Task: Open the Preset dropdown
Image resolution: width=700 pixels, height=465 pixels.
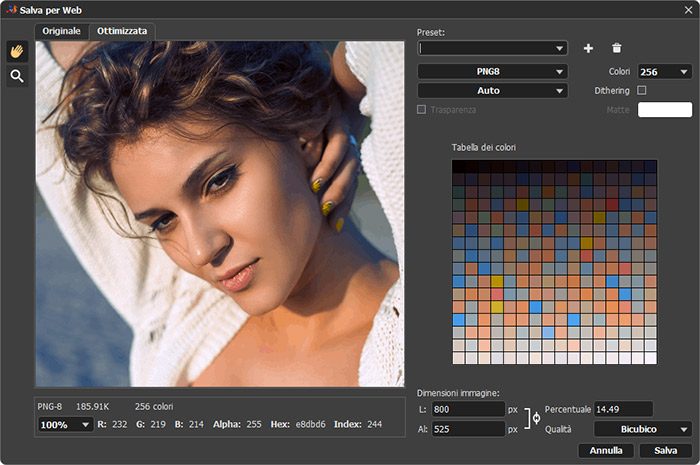Action: click(492, 48)
